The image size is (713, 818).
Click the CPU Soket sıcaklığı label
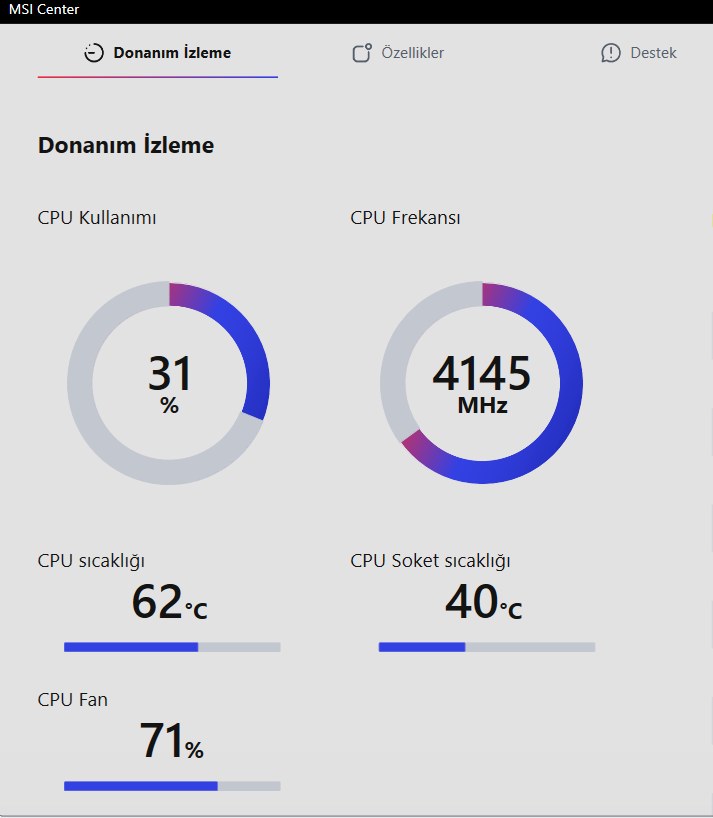point(430,561)
